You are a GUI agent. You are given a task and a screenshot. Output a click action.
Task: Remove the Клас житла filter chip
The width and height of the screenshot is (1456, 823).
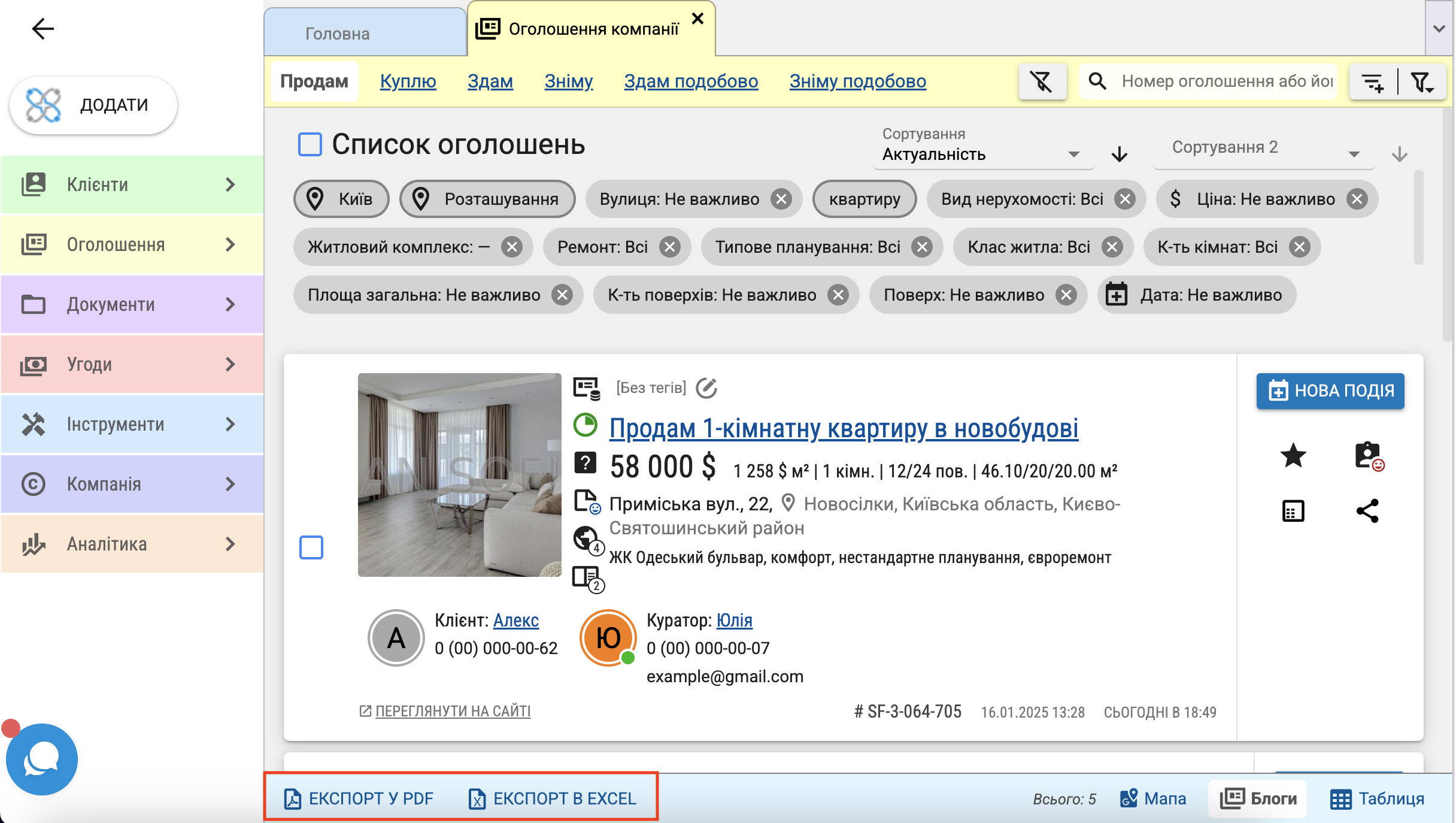(1112, 247)
